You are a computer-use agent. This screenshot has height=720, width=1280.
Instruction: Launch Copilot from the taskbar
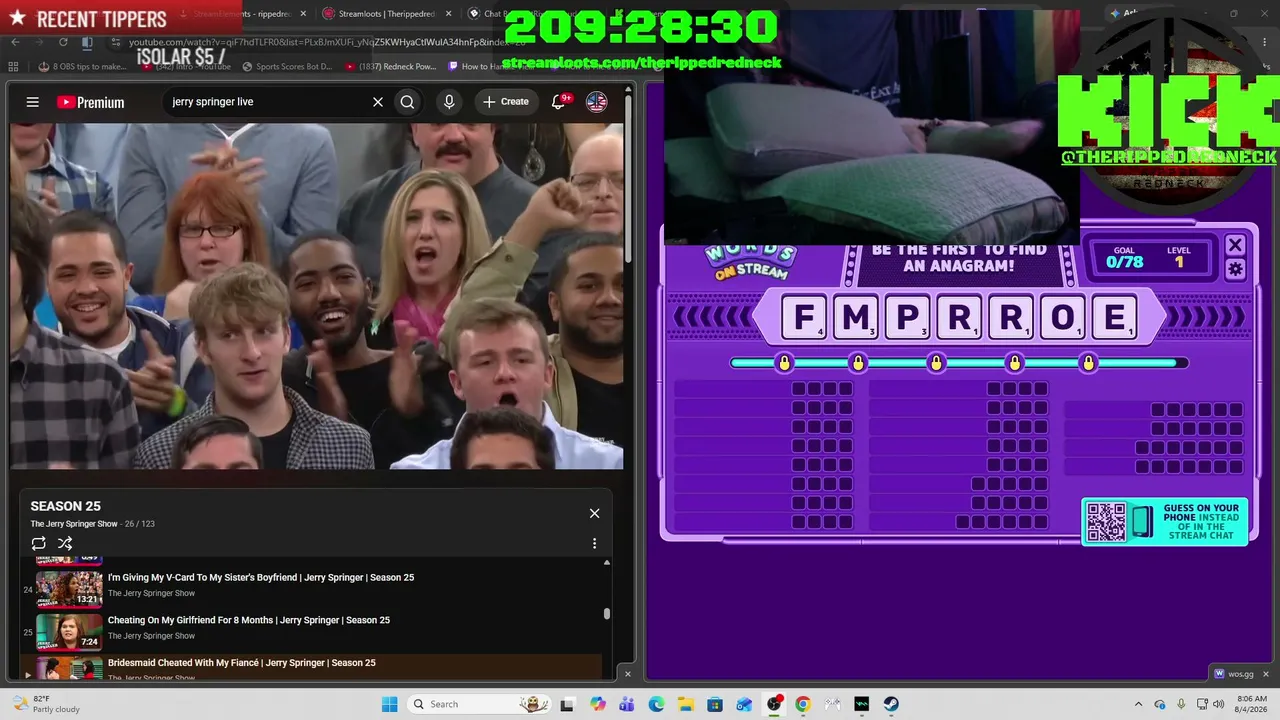coord(598,704)
